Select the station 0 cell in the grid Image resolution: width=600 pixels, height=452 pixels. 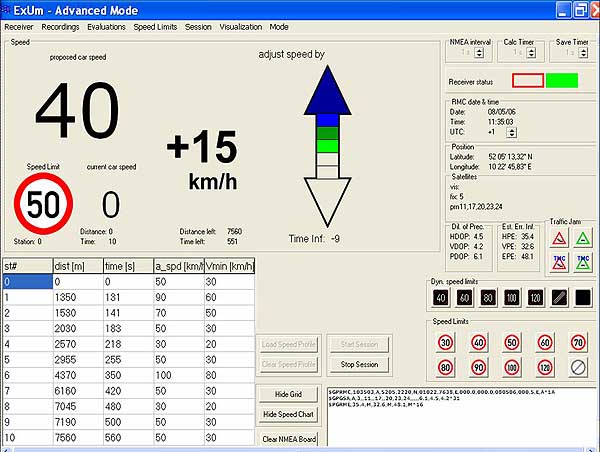tap(25, 283)
